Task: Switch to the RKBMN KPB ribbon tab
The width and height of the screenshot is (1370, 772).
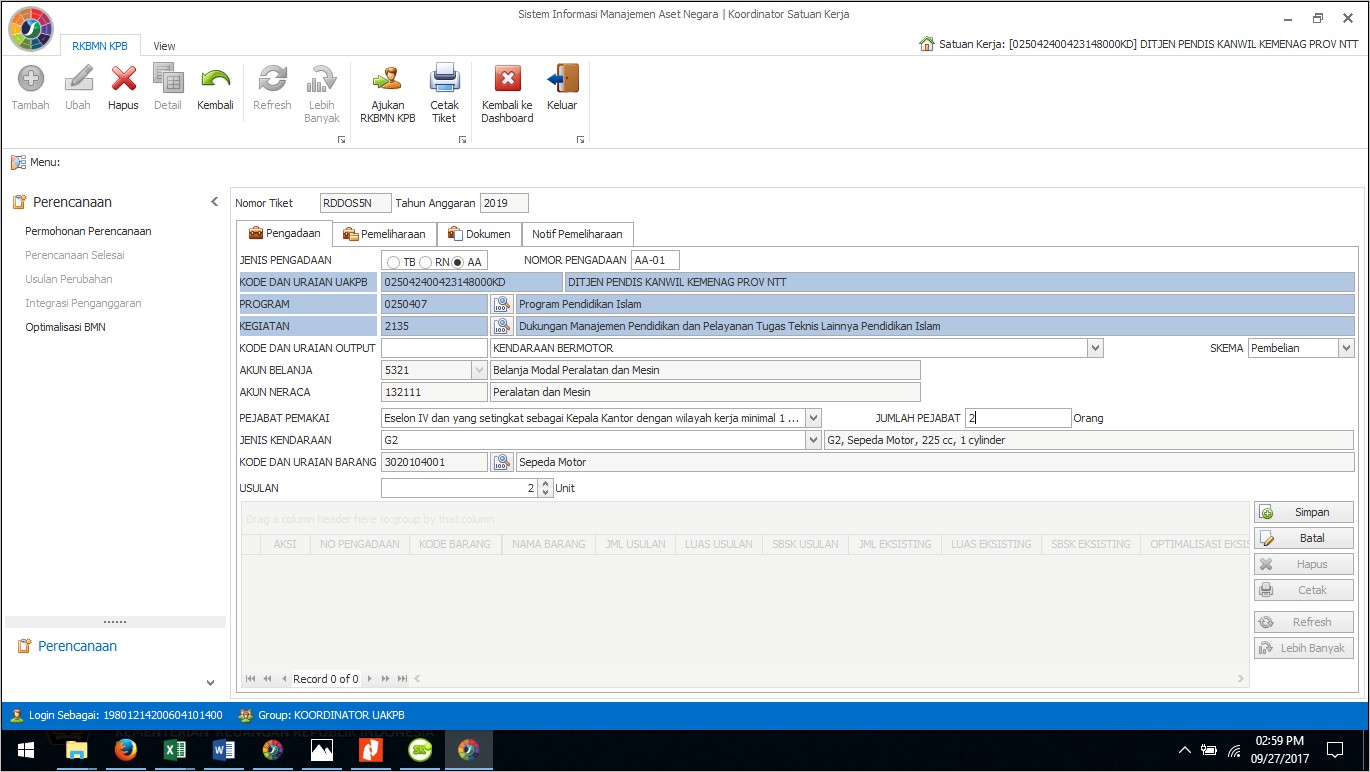Action: click(100, 46)
